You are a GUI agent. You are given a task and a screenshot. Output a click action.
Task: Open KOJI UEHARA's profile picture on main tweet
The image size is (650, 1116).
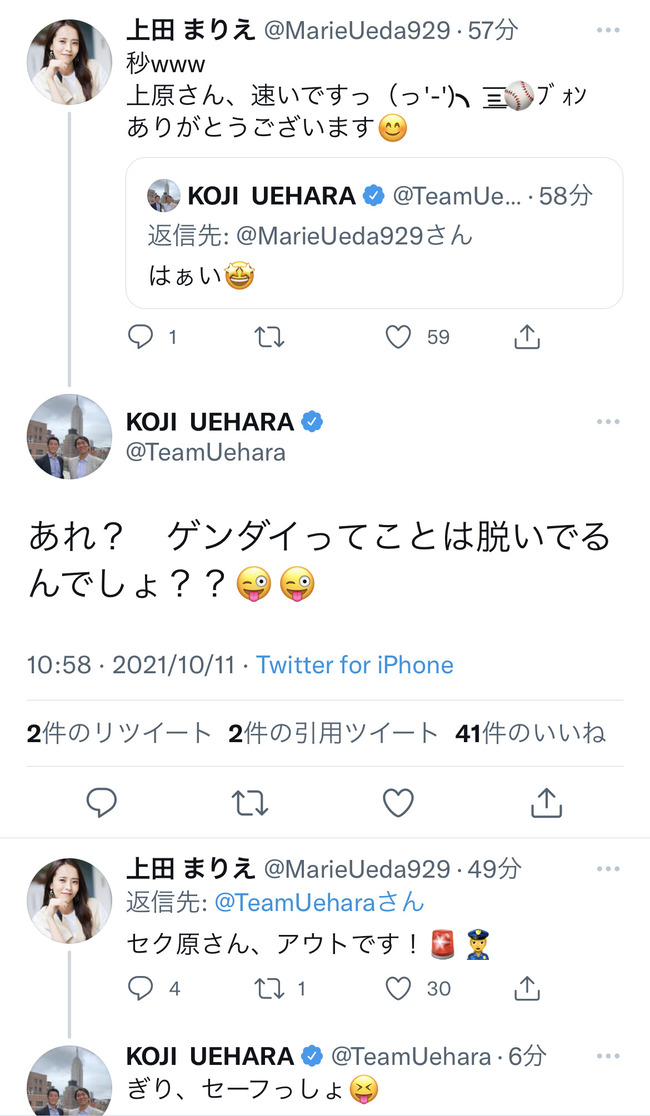pyautogui.click(x=69, y=436)
